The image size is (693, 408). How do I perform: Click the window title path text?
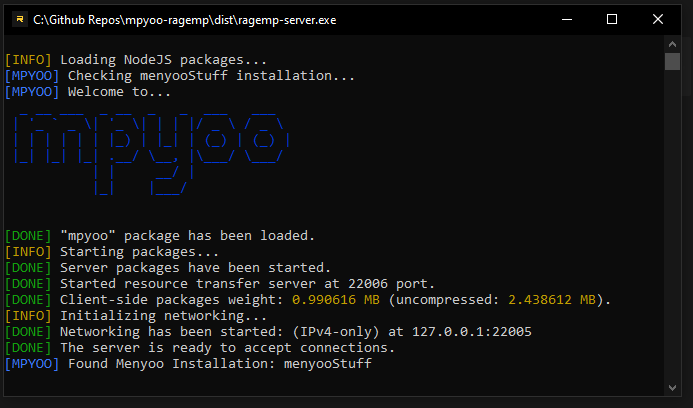(184, 20)
